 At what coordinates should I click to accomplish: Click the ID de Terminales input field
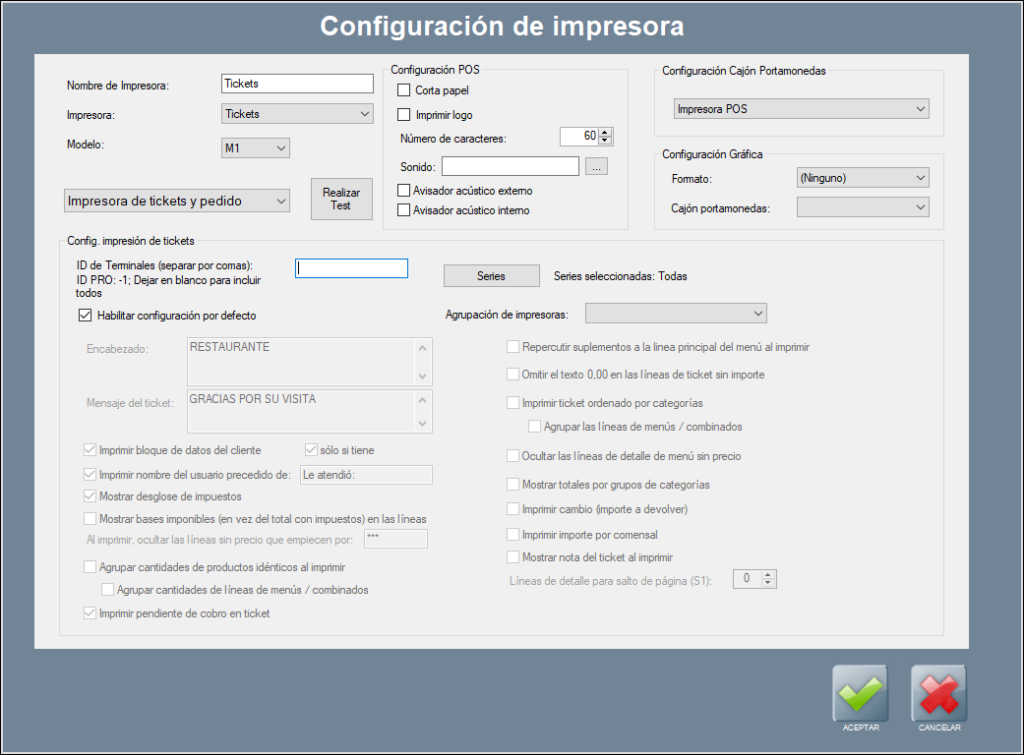coord(352,268)
